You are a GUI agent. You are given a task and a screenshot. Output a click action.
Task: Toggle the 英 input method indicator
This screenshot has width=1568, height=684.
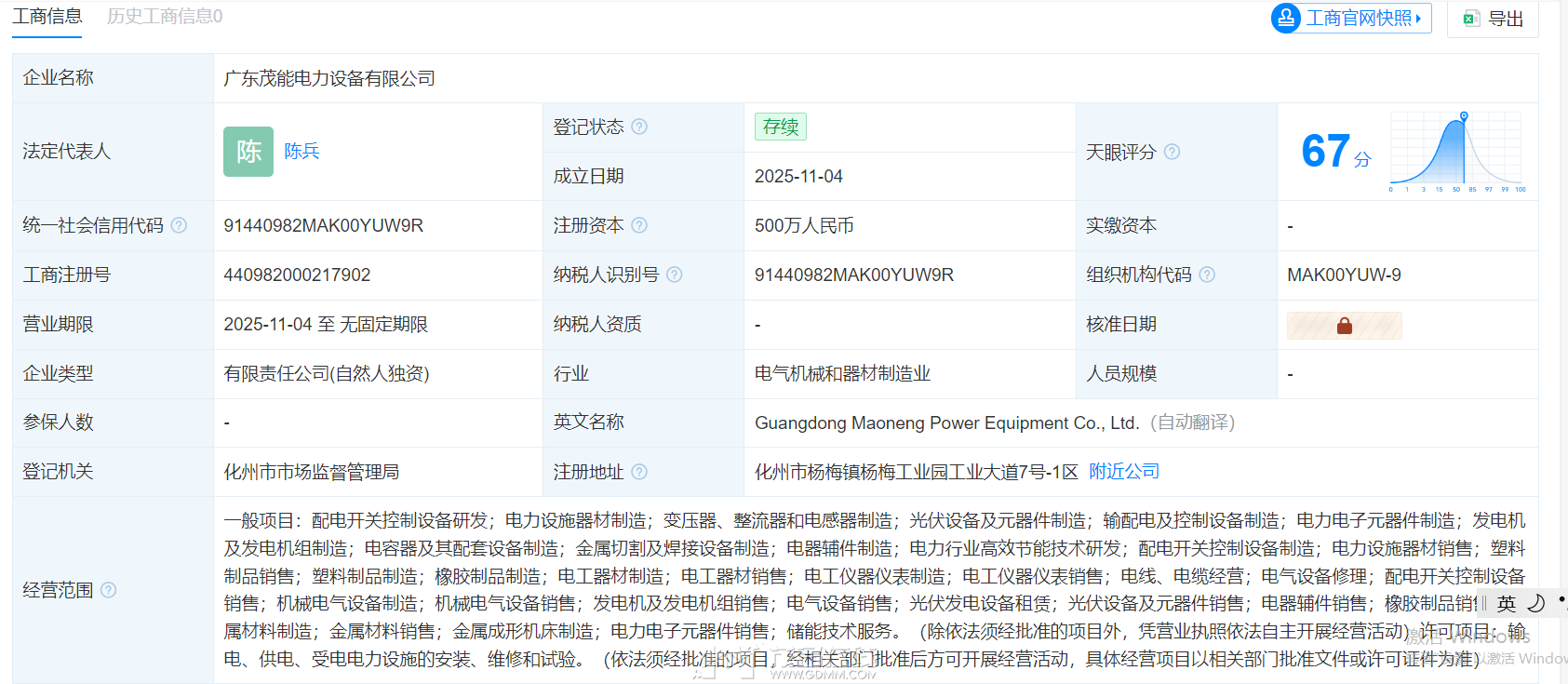point(1507,603)
